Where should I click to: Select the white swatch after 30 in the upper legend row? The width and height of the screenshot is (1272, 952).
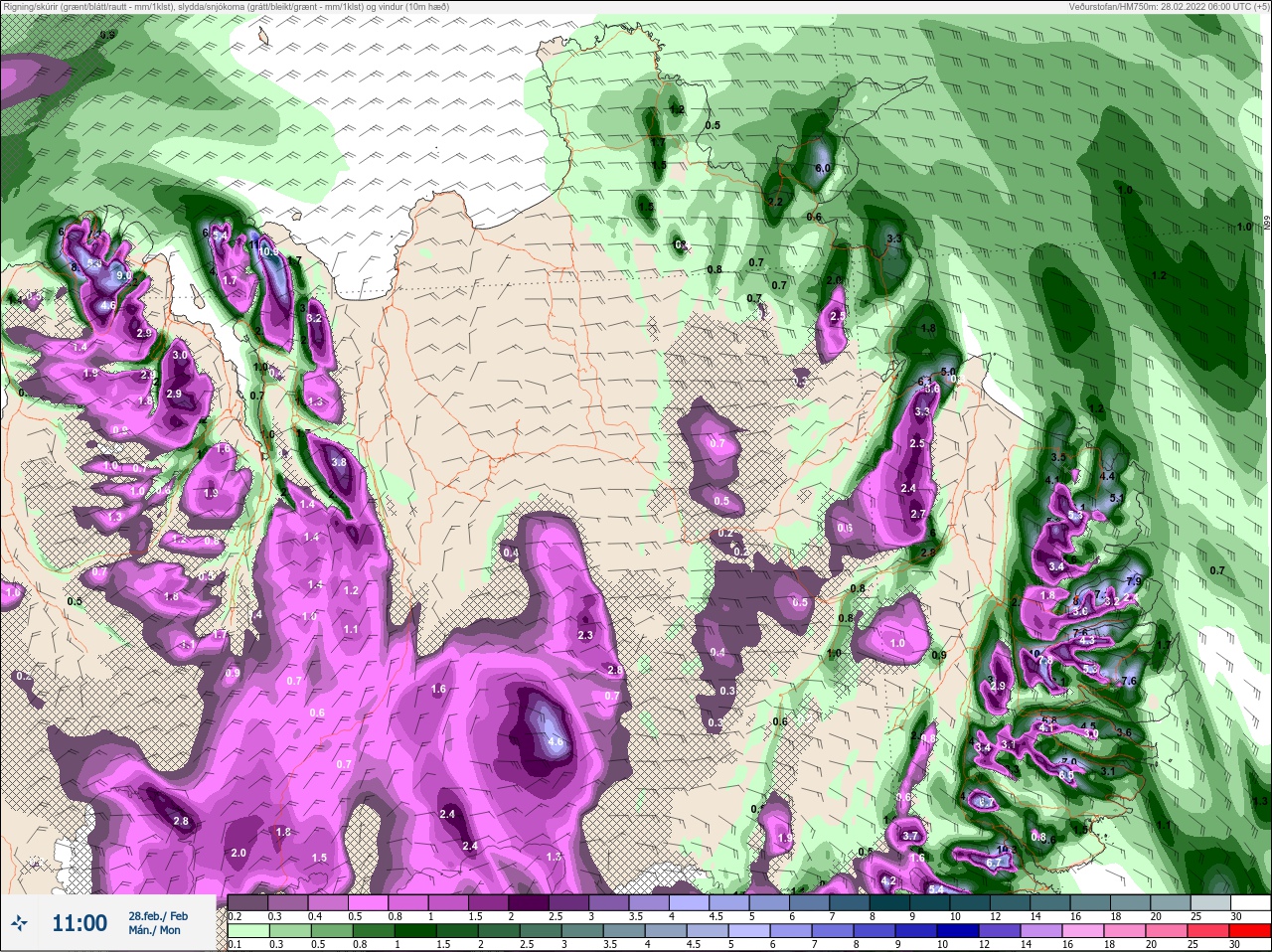point(1250,902)
